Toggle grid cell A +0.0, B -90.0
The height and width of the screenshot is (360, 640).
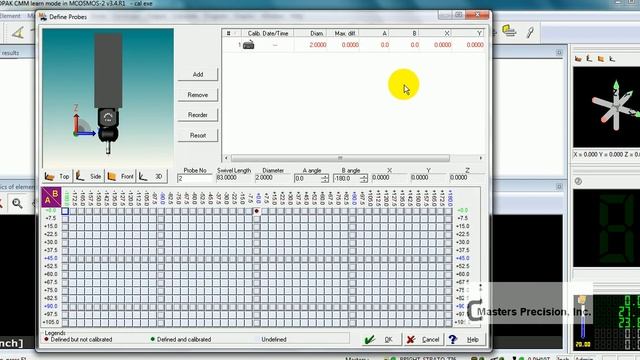coord(161,211)
